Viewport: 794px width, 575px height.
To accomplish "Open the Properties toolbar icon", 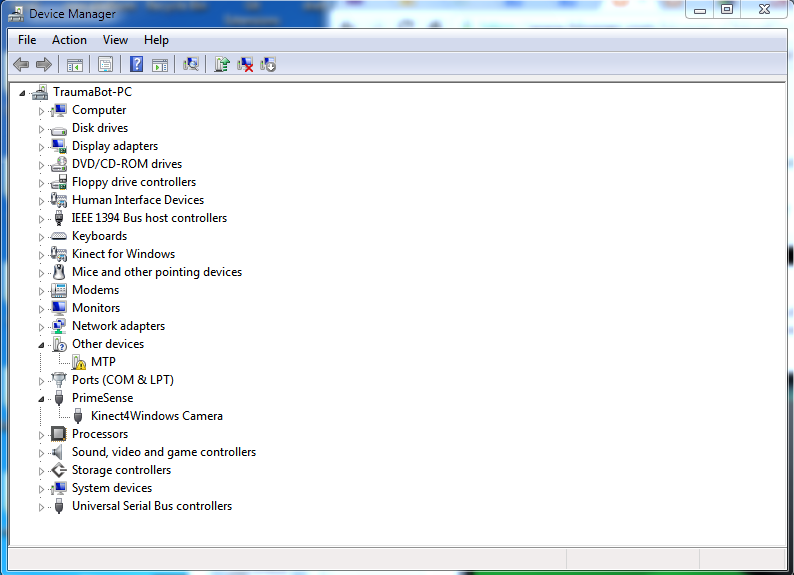I will 105,64.
